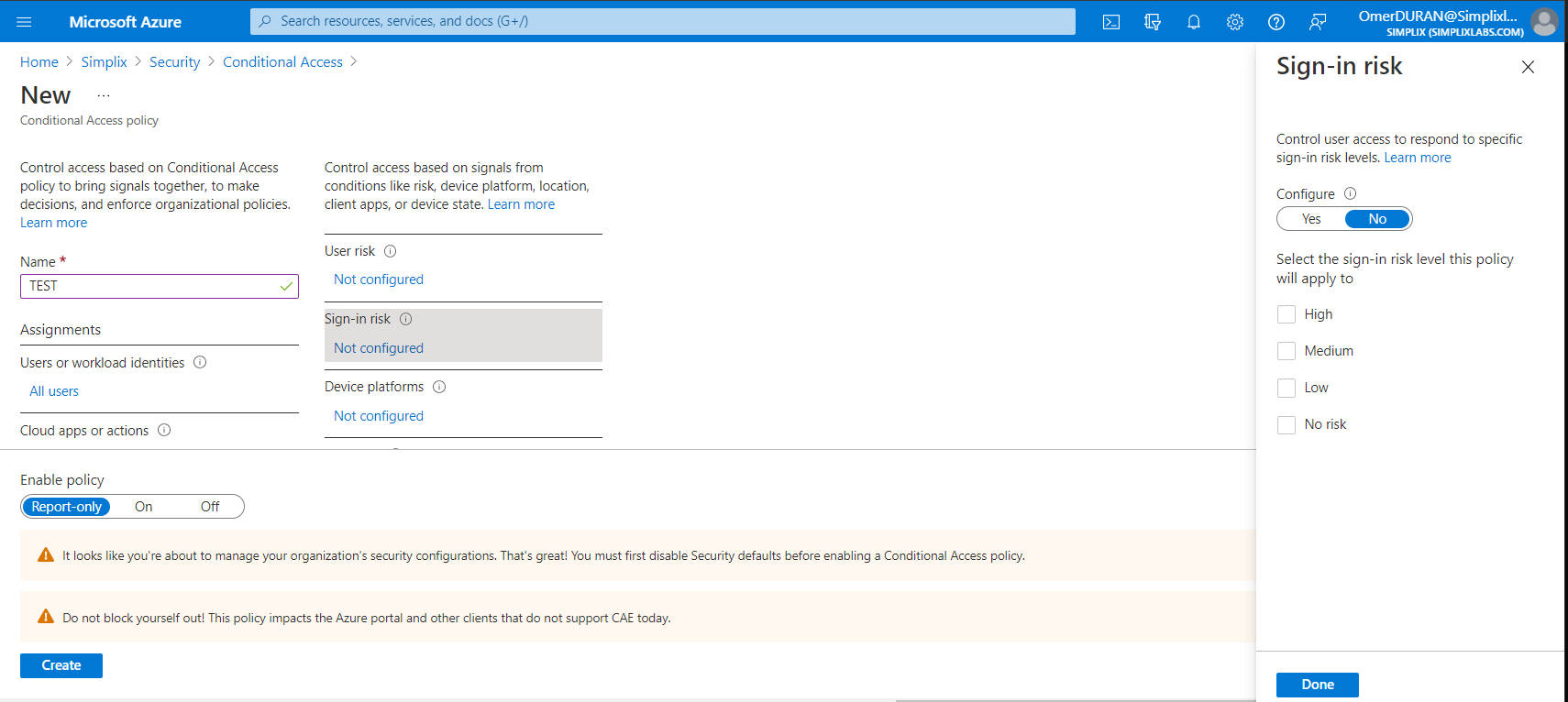Focus the Name field containing TEST
This screenshot has width=1568, height=702.
(160, 286)
